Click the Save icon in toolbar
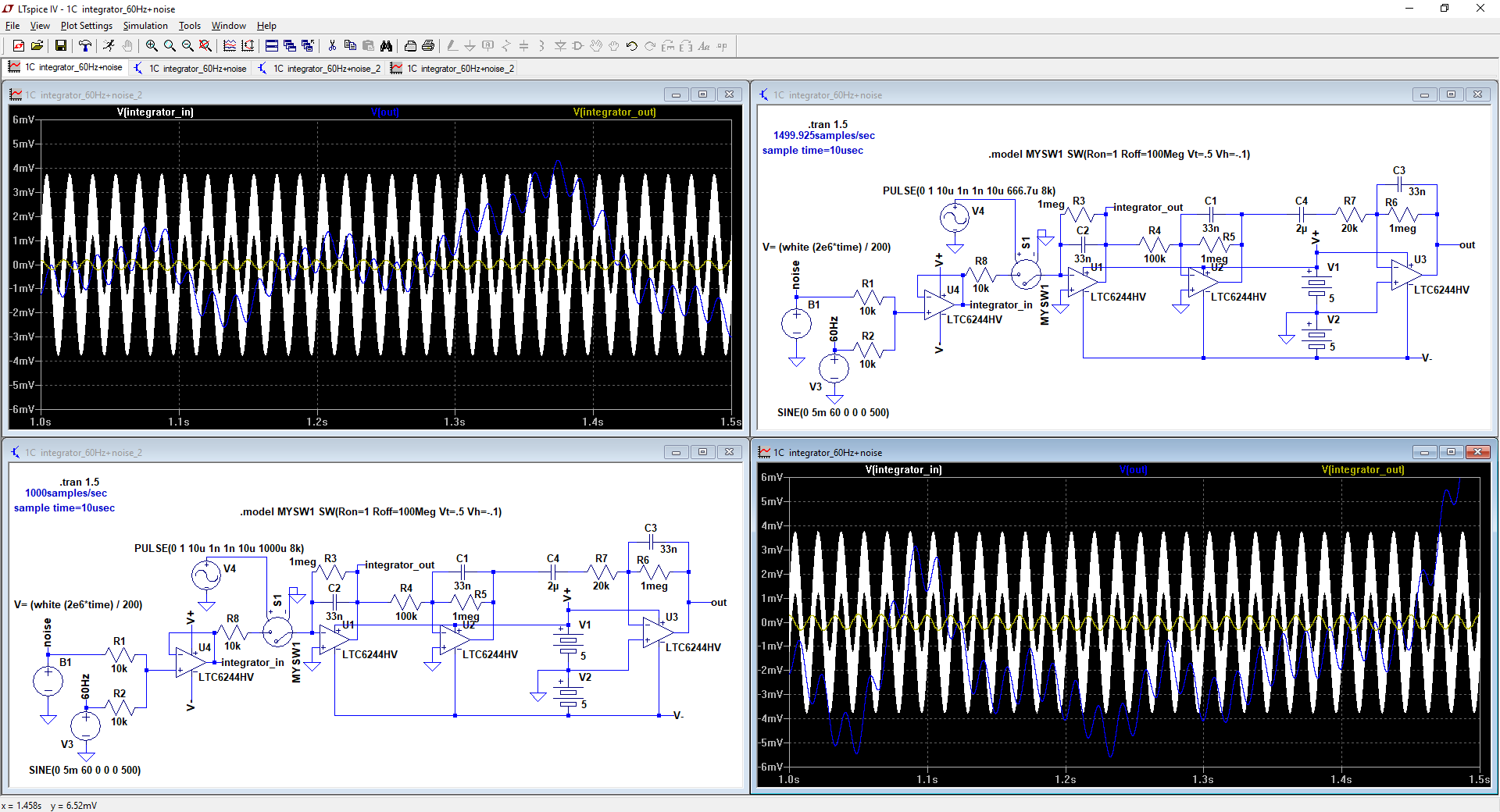 pyautogui.click(x=60, y=46)
